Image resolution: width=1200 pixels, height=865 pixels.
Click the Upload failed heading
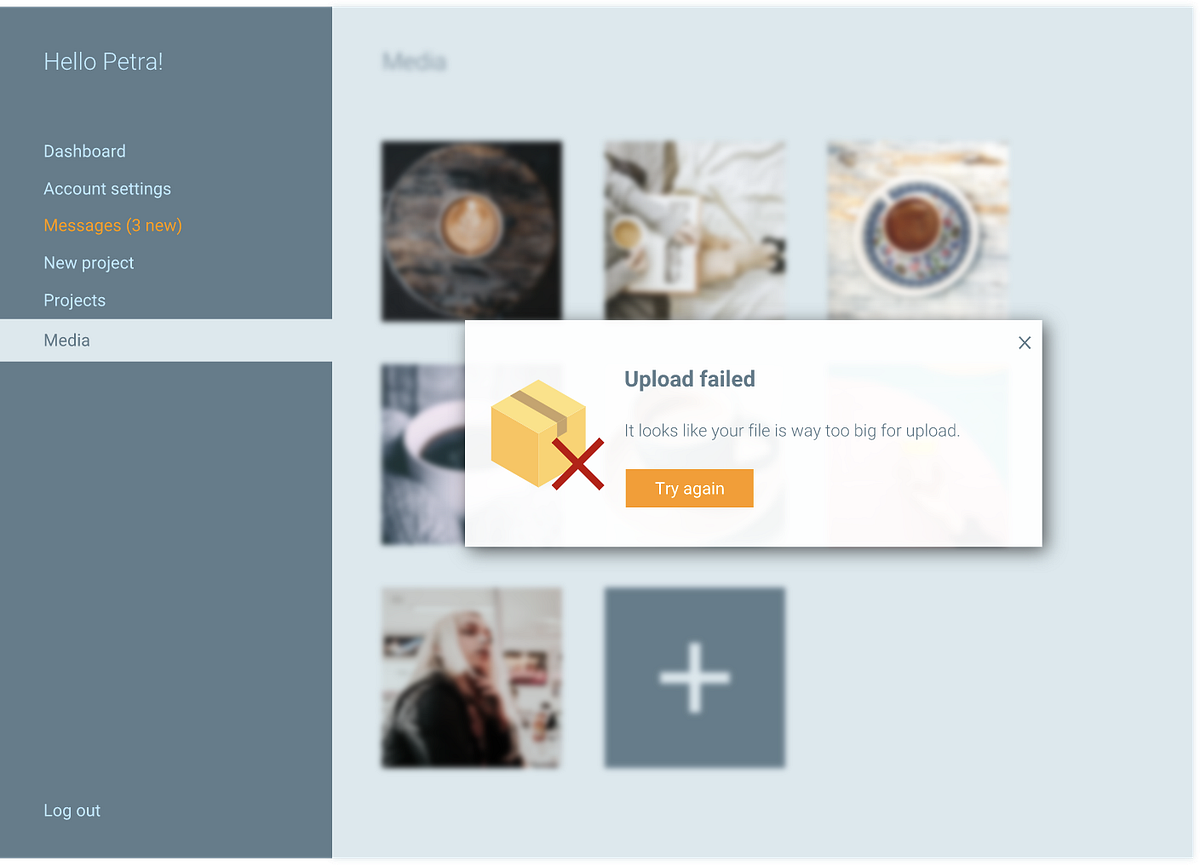[x=690, y=379]
